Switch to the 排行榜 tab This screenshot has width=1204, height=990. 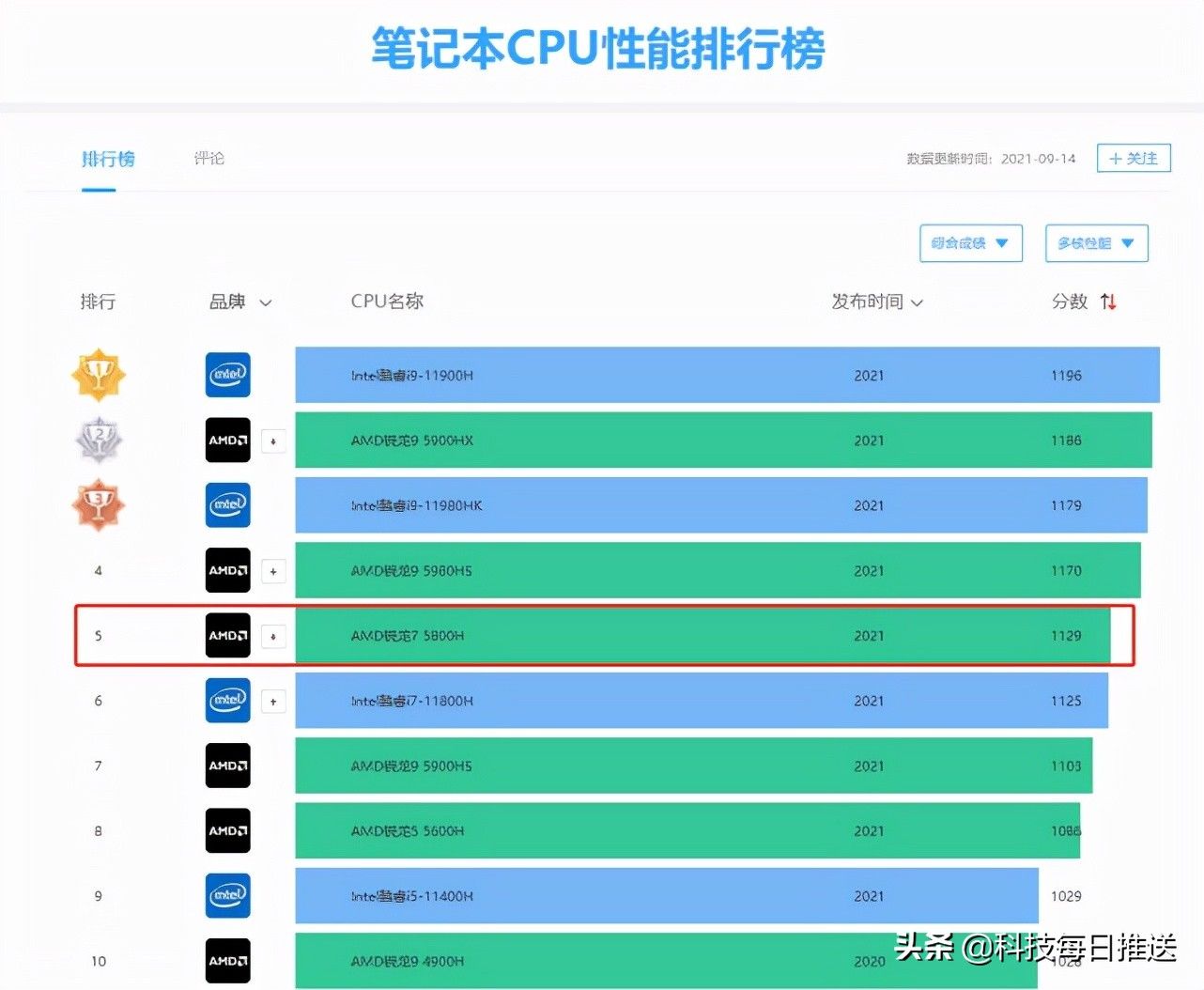click(108, 159)
